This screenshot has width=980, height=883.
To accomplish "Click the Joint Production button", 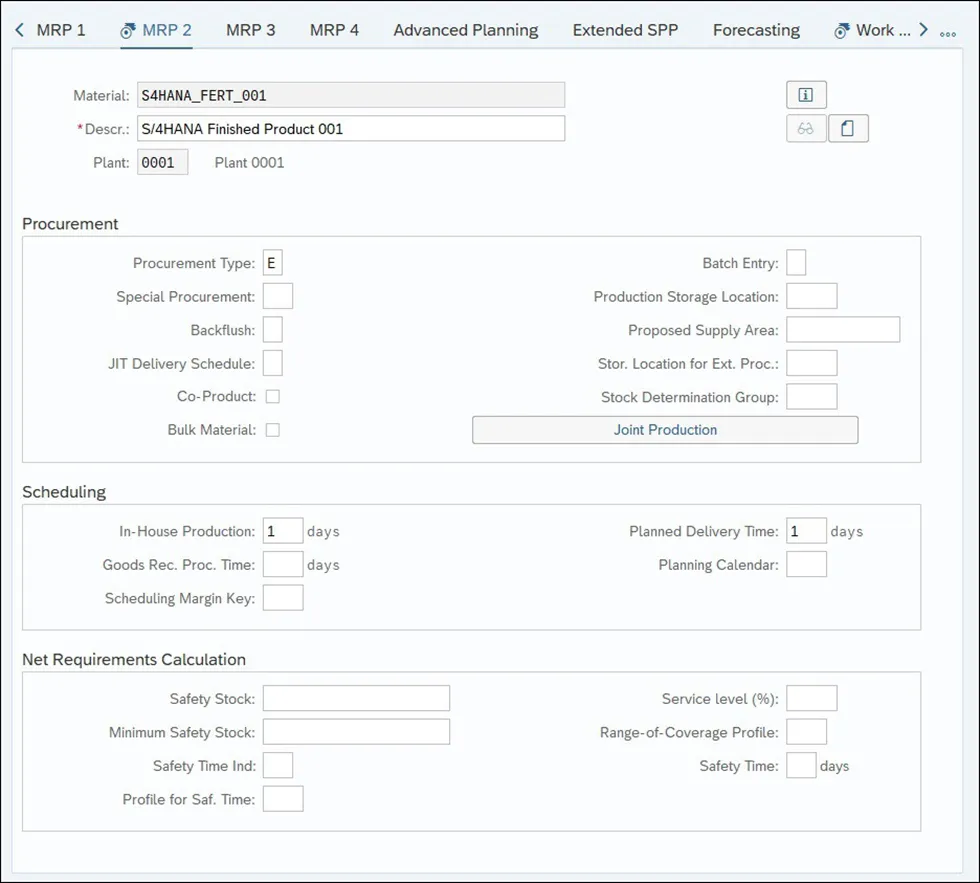I will click(x=665, y=430).
